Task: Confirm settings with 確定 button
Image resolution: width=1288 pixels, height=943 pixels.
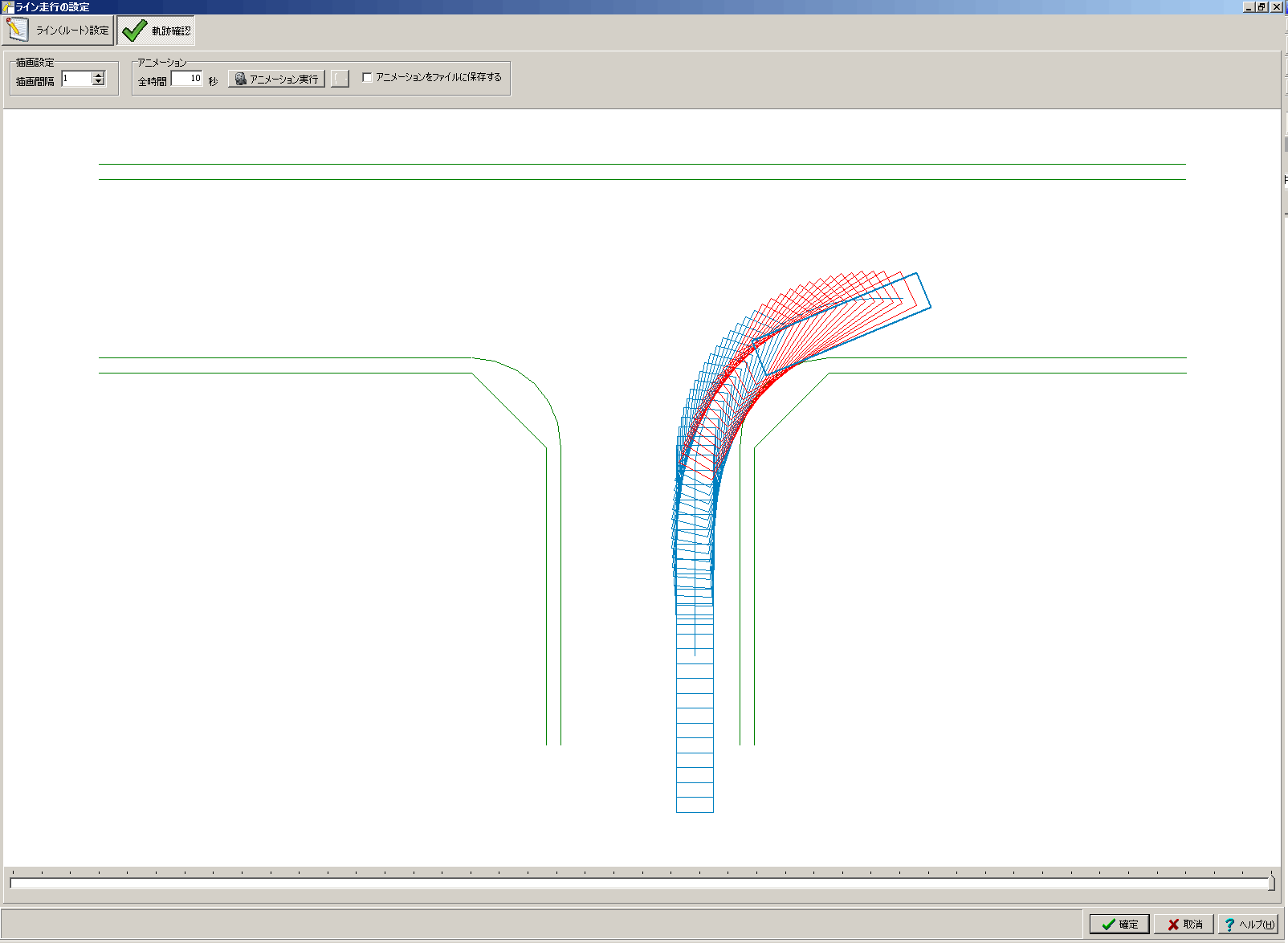Action: (x=1119, y=925)
